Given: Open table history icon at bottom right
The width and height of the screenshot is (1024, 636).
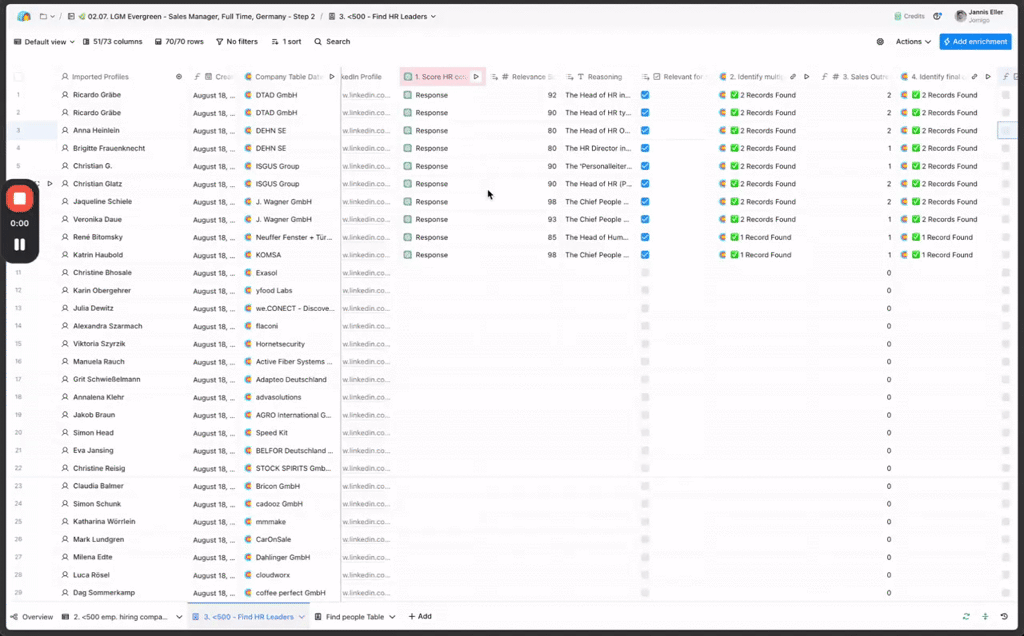Looking at the screenshot, I should tap(1004, 617).
